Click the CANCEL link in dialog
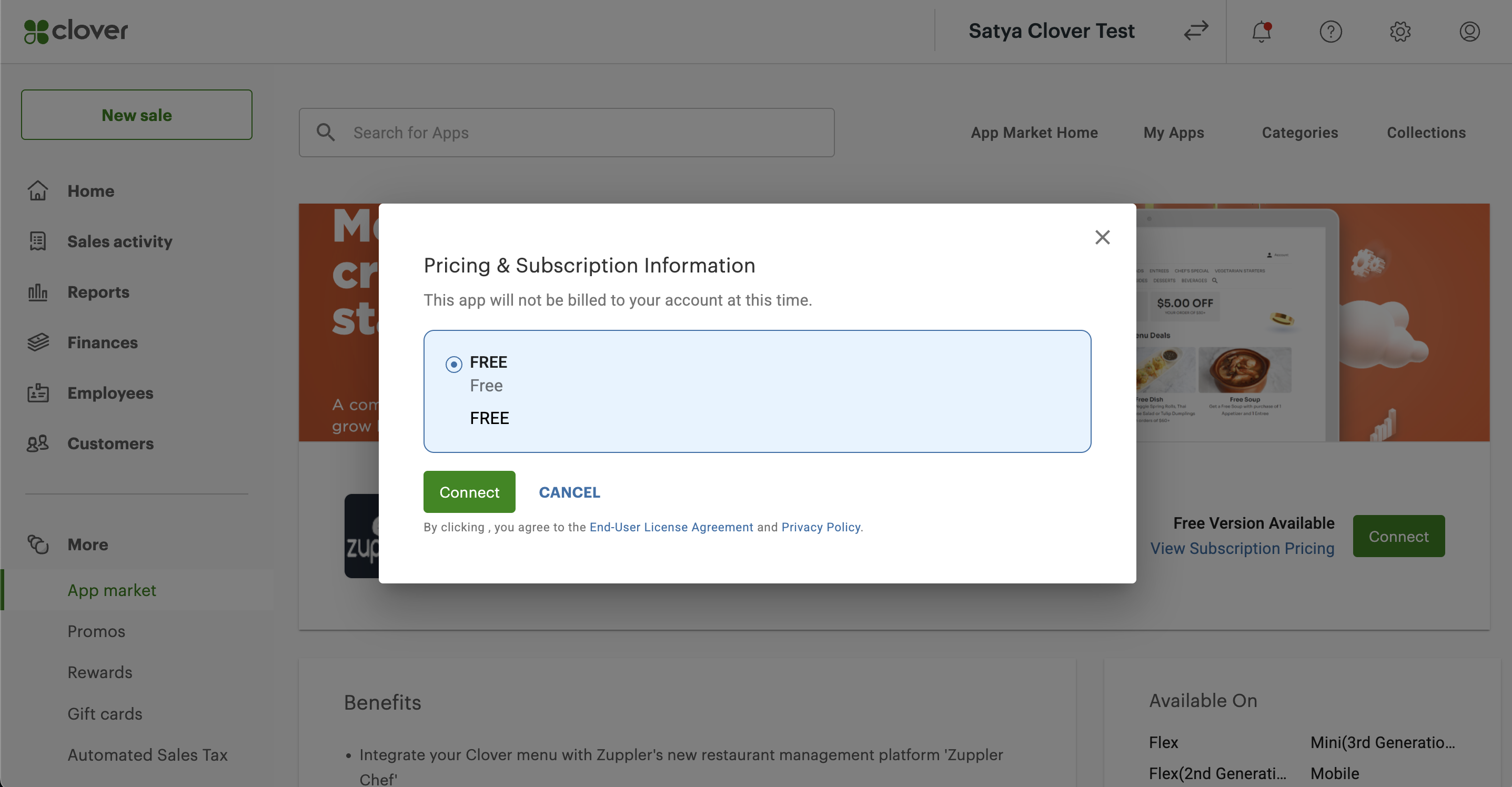 [569, 492]
